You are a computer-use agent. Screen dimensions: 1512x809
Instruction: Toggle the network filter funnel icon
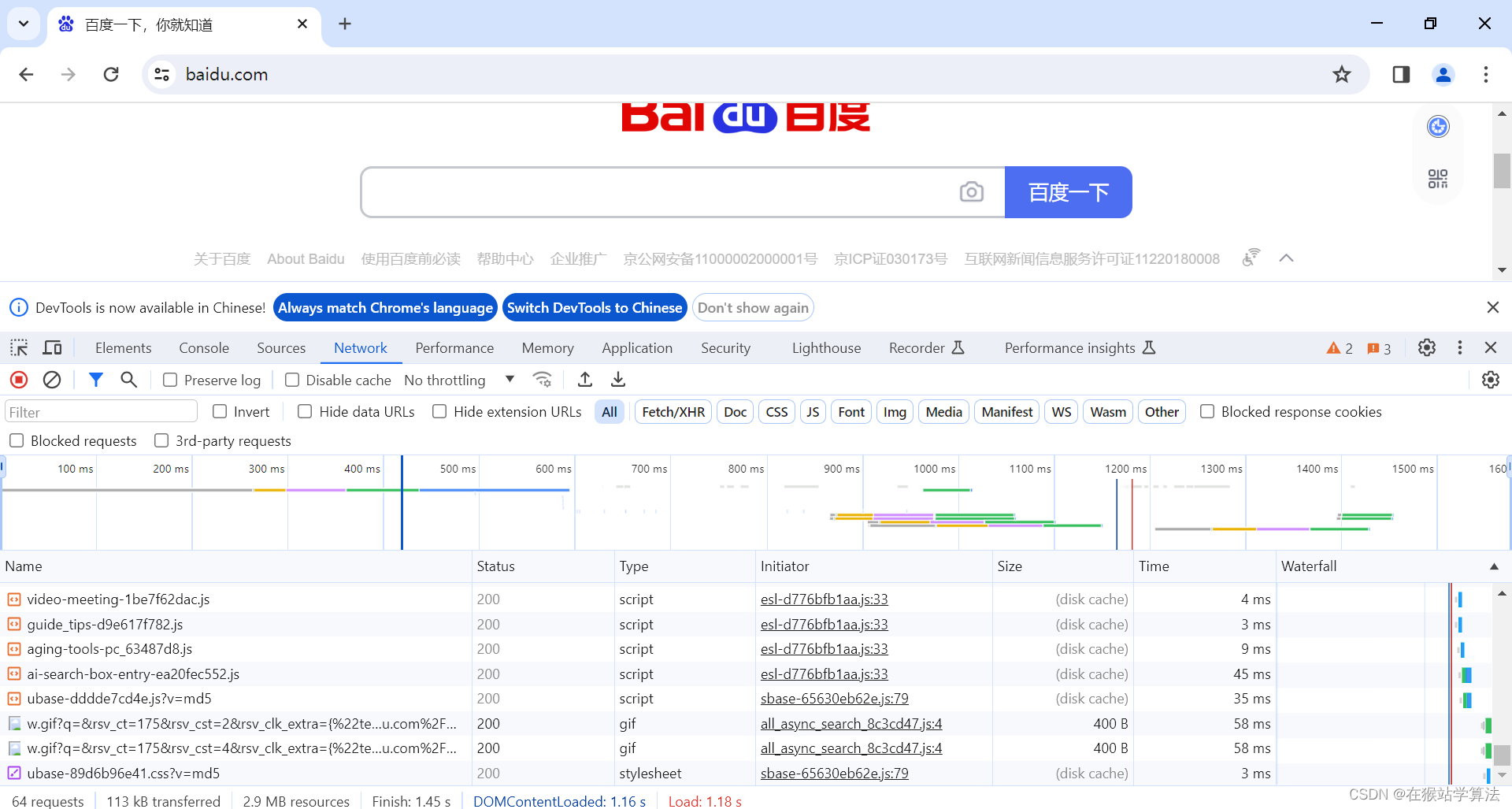pos(96,380)
